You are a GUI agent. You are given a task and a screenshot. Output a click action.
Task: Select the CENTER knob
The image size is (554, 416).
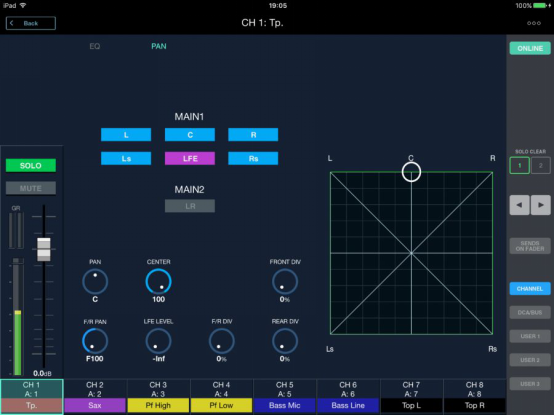pyautogui.click(x=158, y=282)
